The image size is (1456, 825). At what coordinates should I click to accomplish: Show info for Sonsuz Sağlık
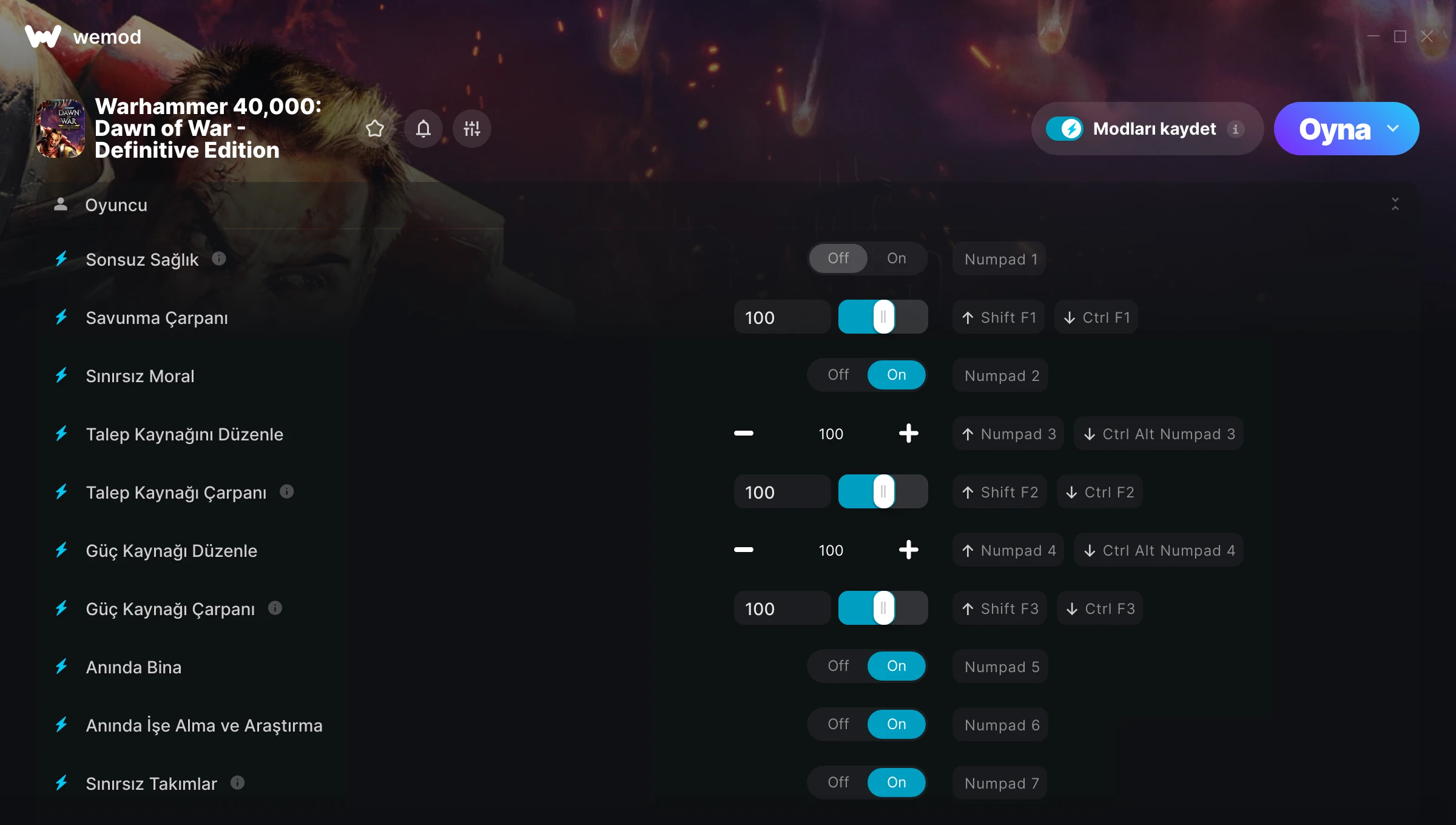[x=219, y=258]
